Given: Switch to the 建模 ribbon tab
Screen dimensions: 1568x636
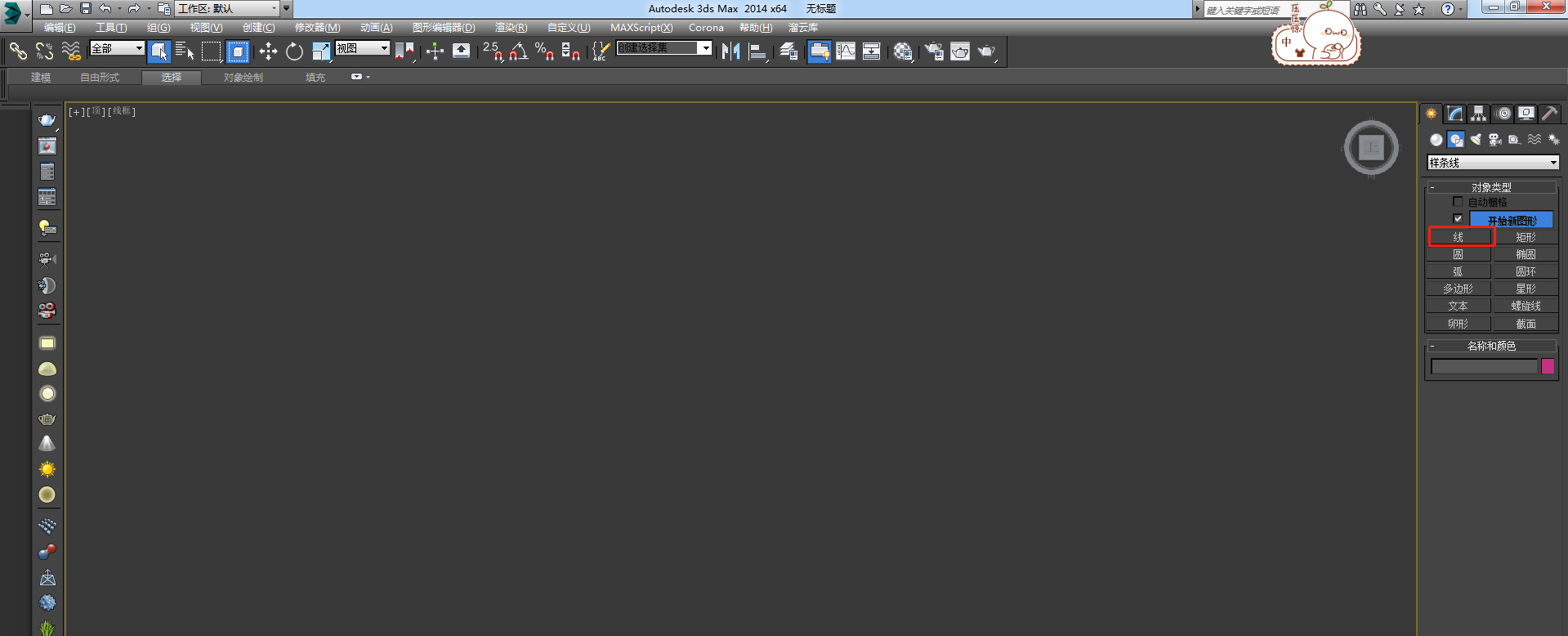Looking at the screenshot, I should click(x=41, y=78).
